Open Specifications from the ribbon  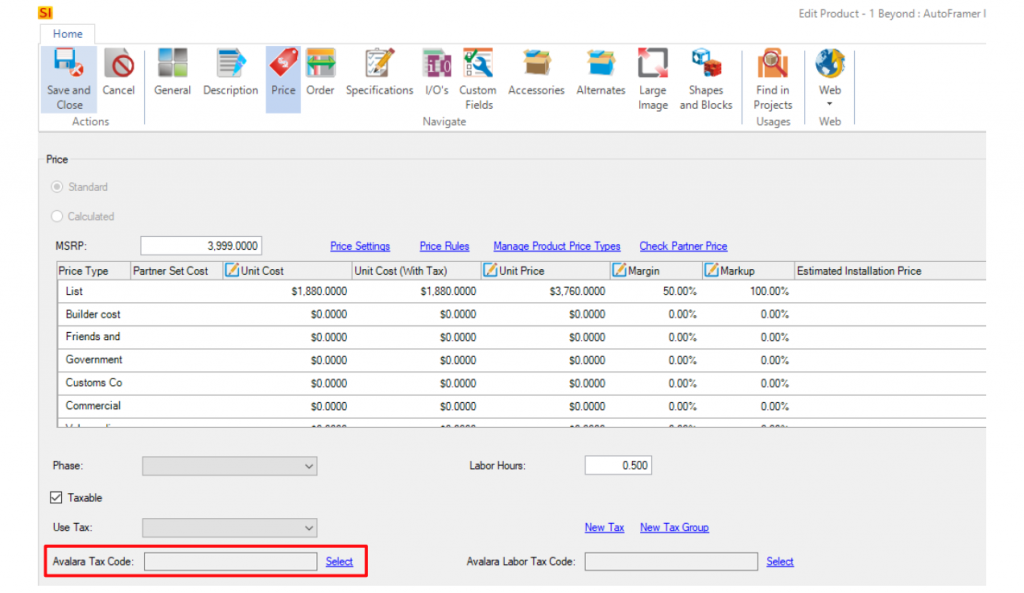(379, 72)
